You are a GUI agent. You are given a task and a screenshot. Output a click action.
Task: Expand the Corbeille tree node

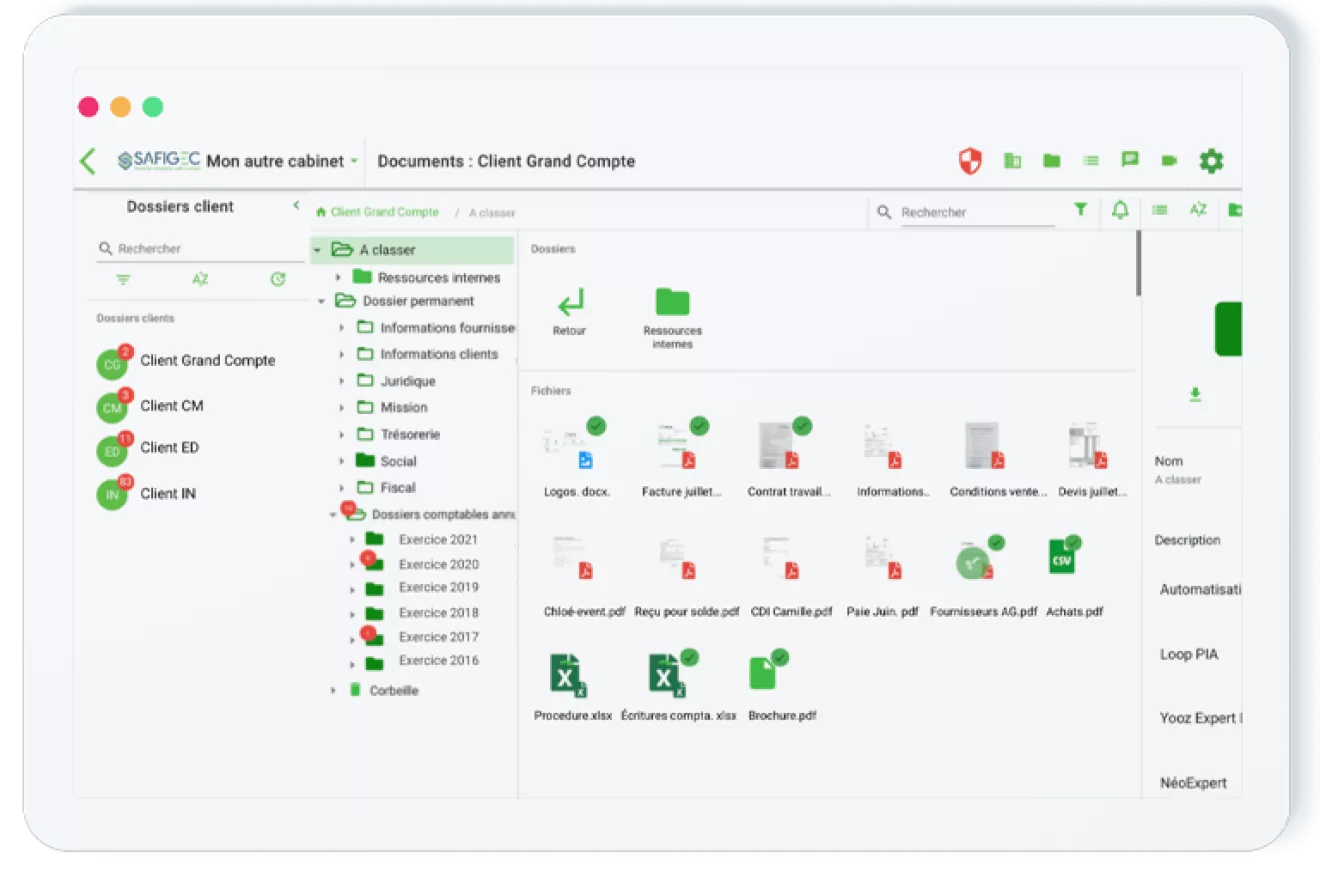point(333,690)
